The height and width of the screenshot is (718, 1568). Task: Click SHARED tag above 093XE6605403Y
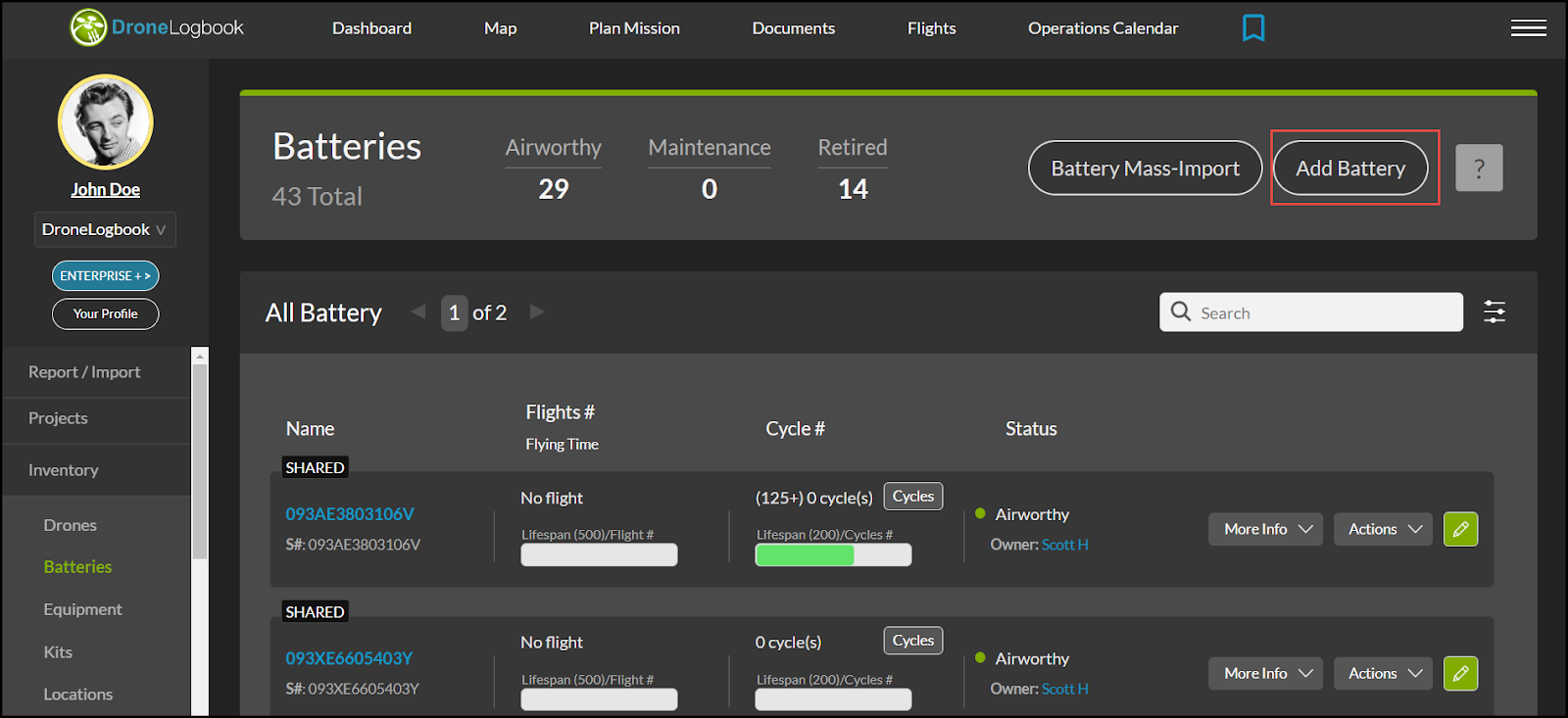(315, 612)
